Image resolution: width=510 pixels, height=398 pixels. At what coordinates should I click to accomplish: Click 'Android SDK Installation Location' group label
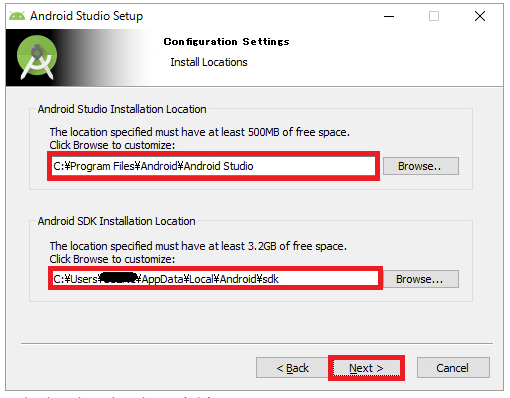[x=116, y=221]
